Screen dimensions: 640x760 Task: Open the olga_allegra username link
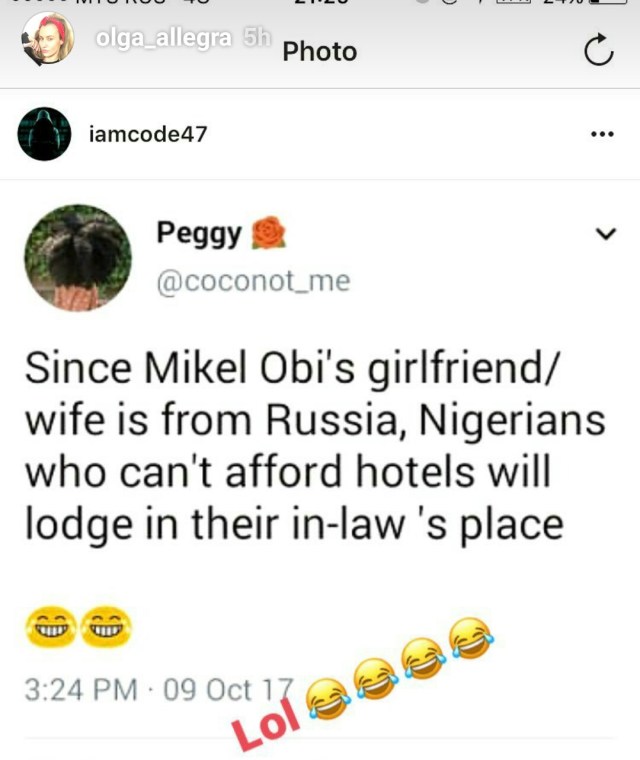coord(164,38)
